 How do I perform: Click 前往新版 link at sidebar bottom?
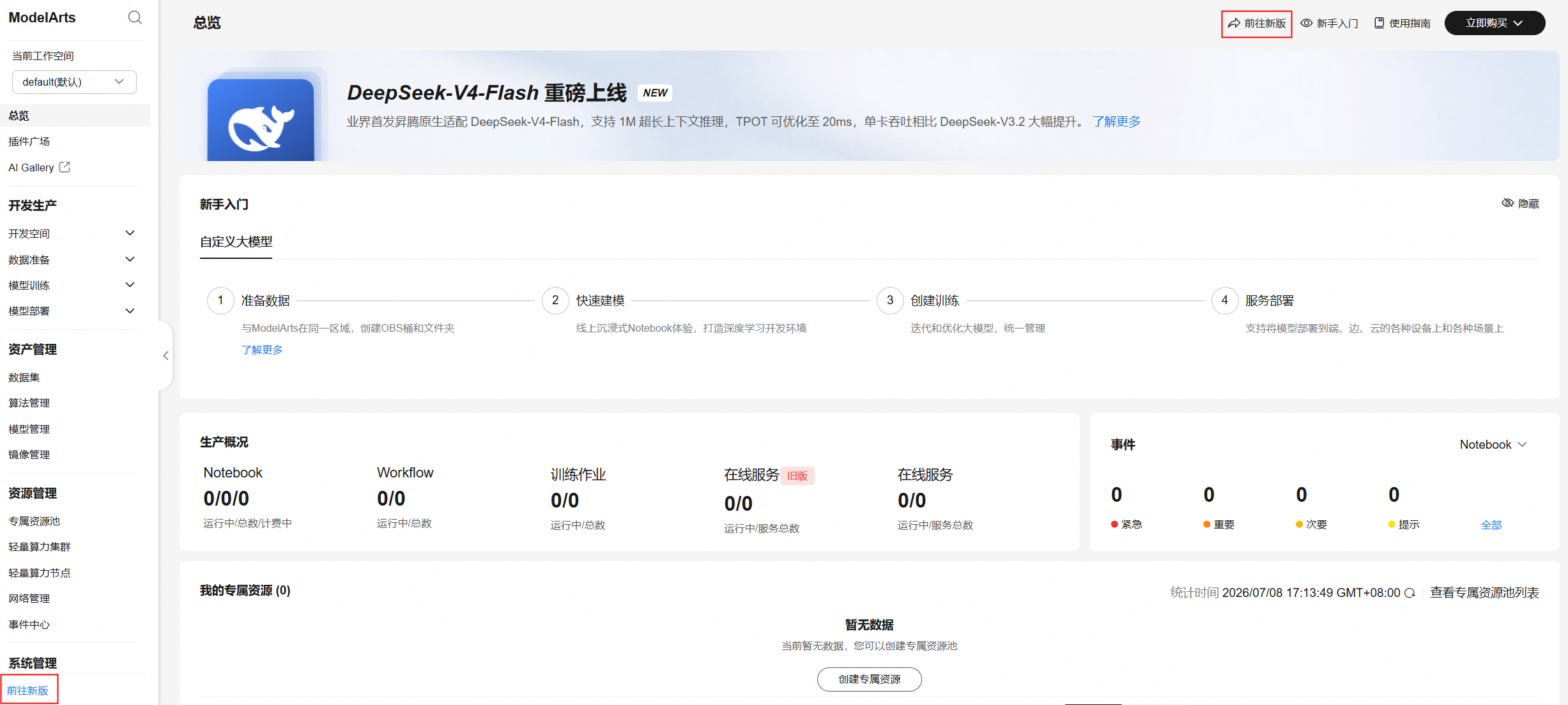tap(27, 690)
